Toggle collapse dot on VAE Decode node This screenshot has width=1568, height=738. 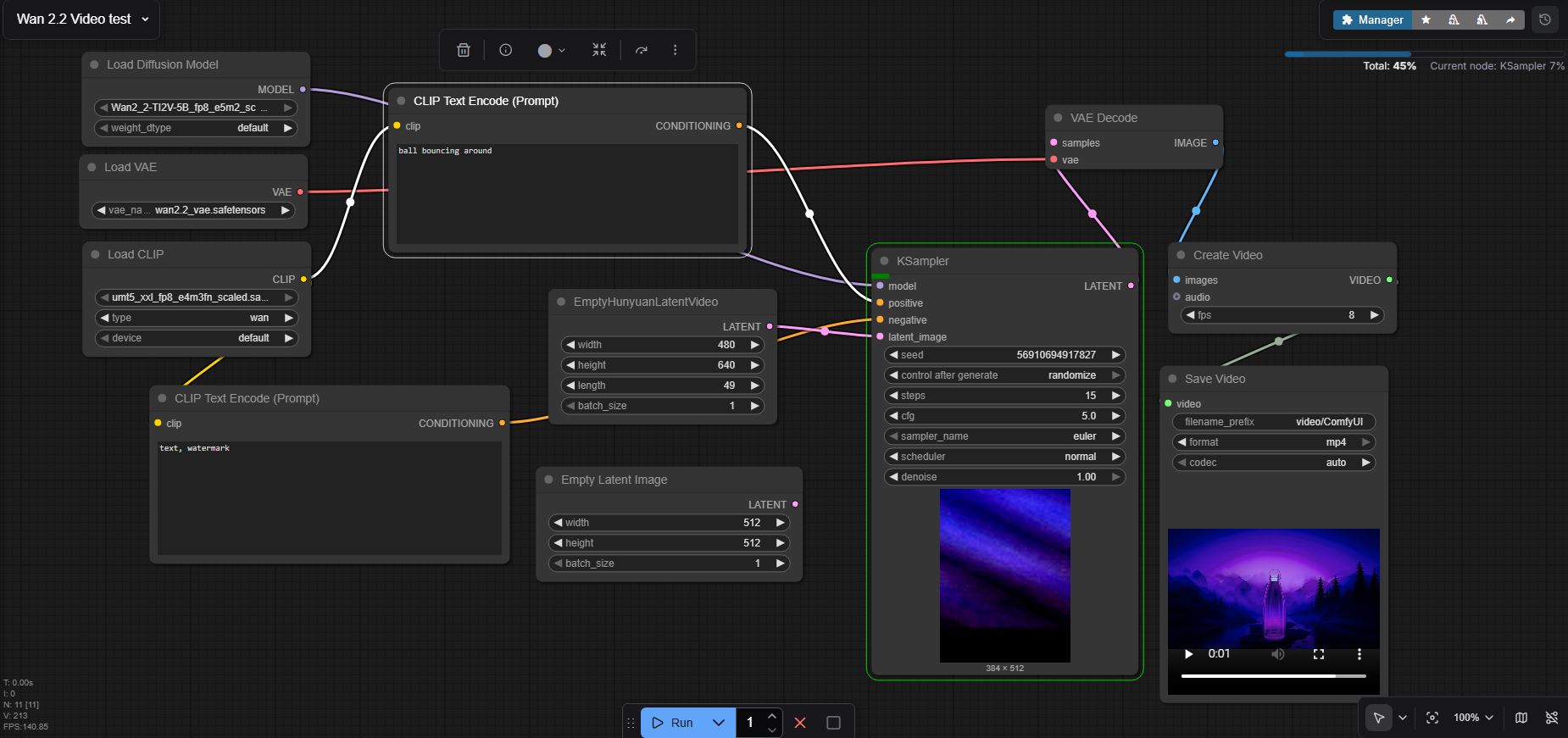pos(1058,118)
